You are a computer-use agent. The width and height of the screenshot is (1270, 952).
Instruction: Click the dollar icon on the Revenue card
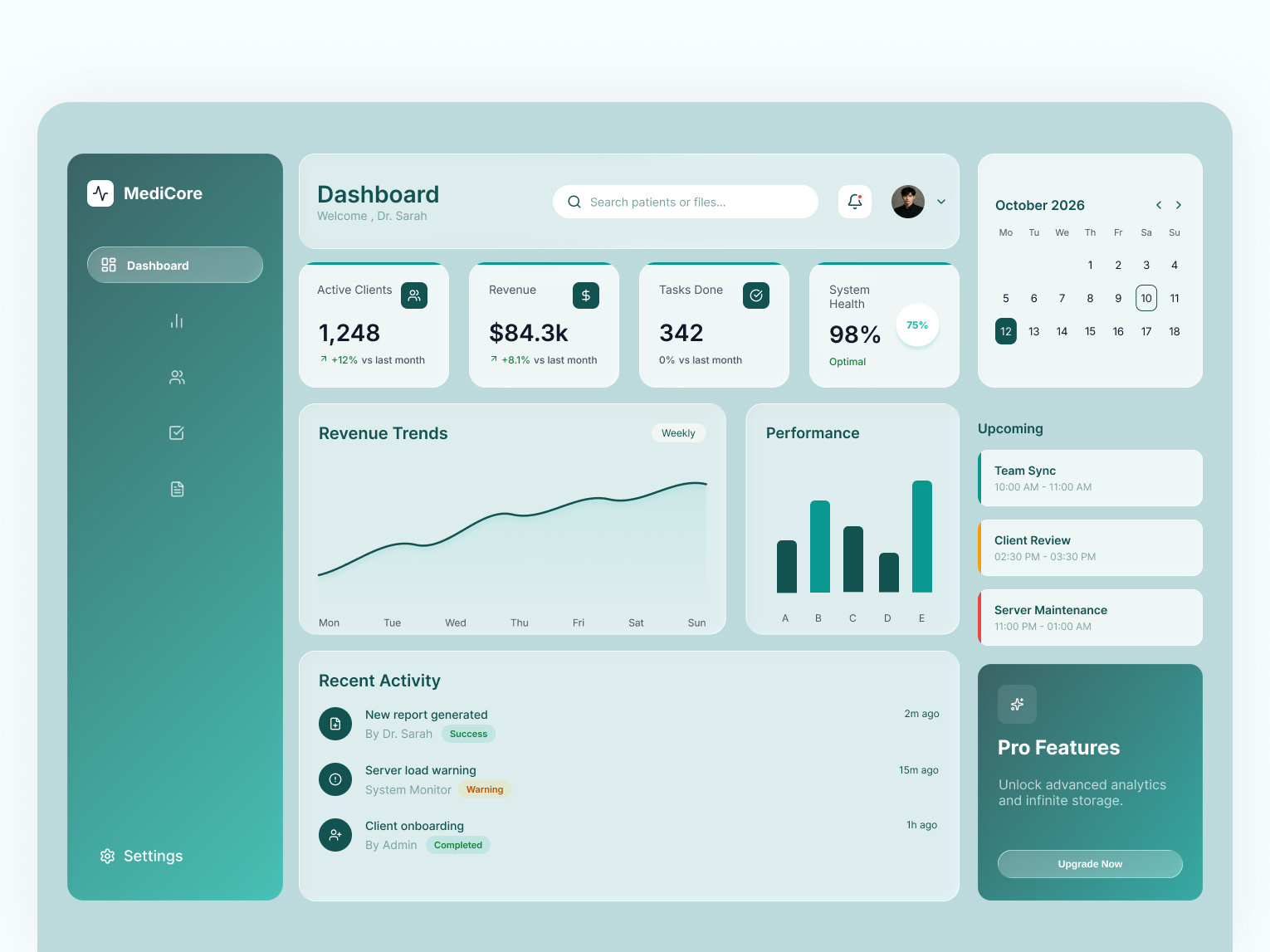(585, 295)
